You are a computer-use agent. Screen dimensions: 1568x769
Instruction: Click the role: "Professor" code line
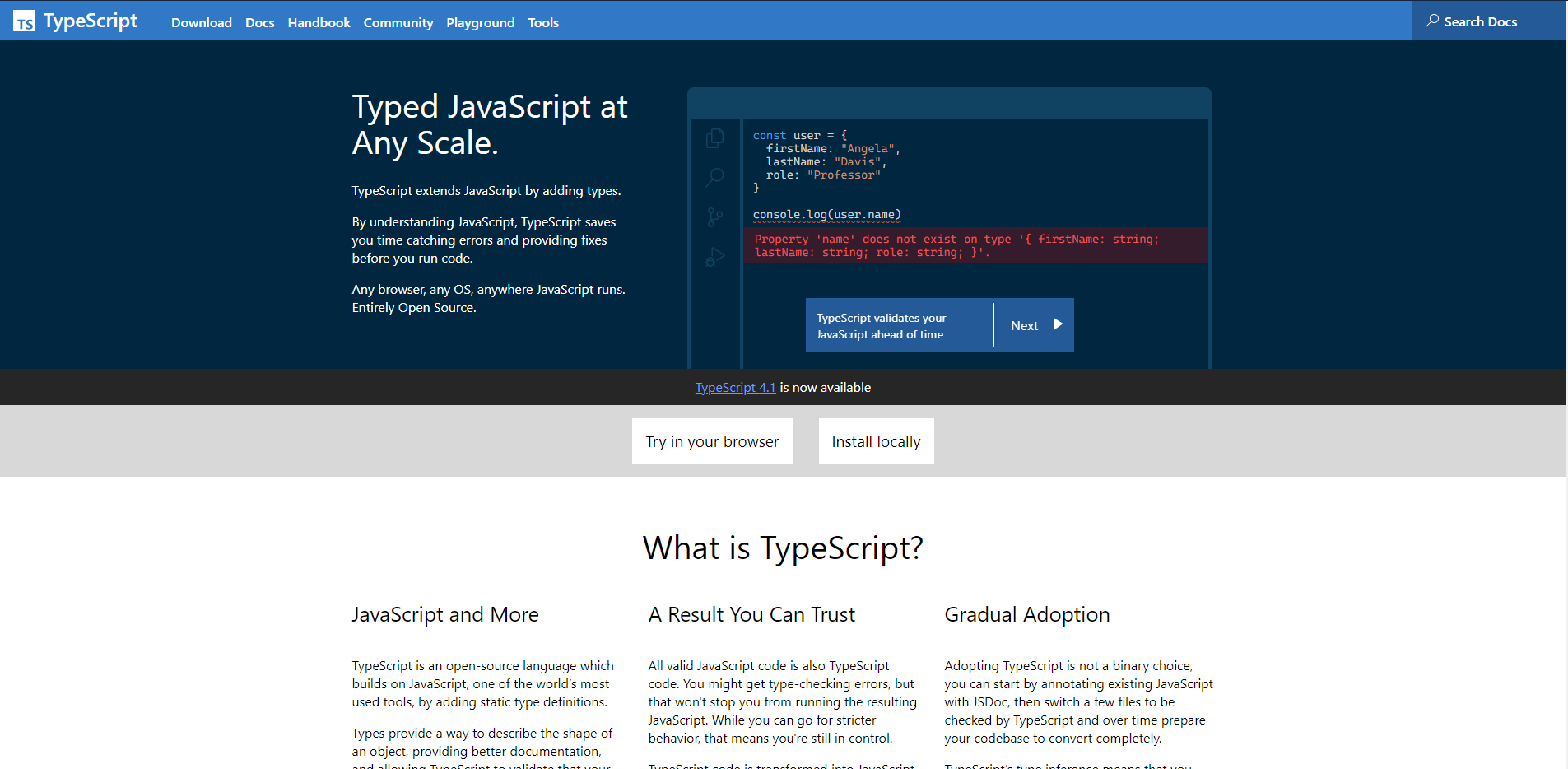(x=823, y=175)
